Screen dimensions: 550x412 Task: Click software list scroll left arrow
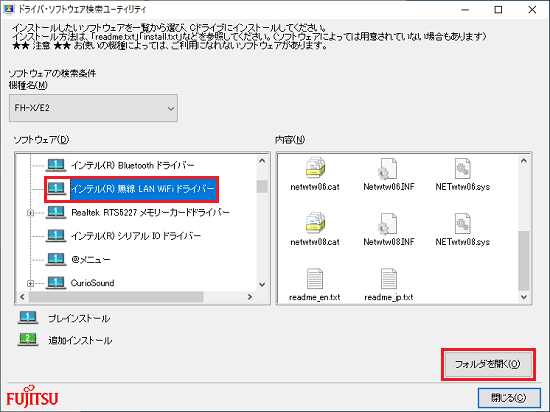pyautogui.click(x=22, y=297)
